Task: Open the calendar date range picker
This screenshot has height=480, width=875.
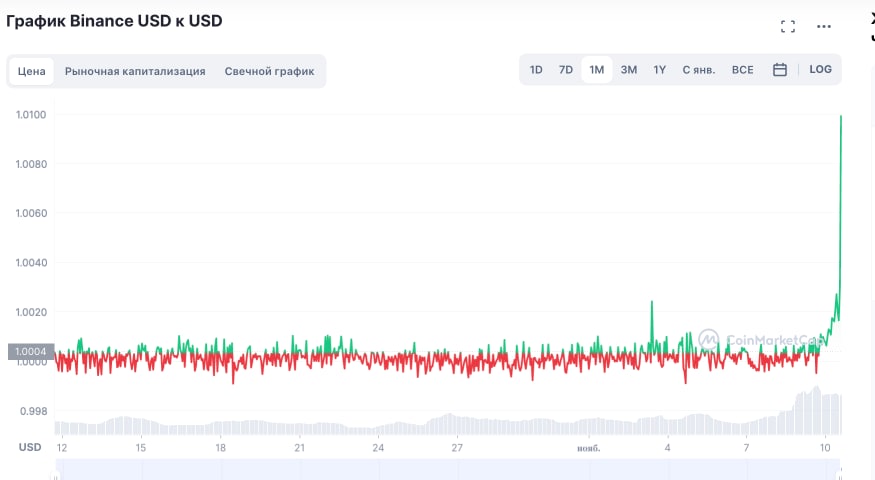Action: point(780,70)
